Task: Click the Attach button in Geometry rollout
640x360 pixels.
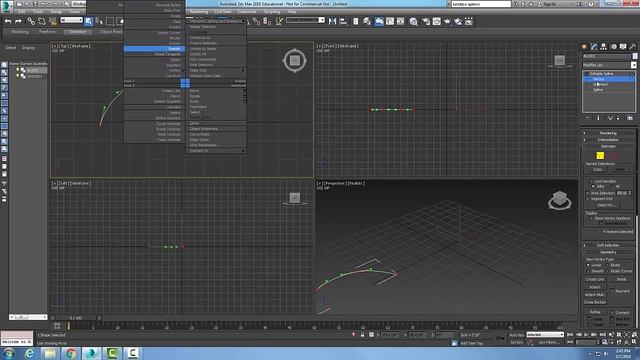Action: pyautogui.click(x=595, y=287)
